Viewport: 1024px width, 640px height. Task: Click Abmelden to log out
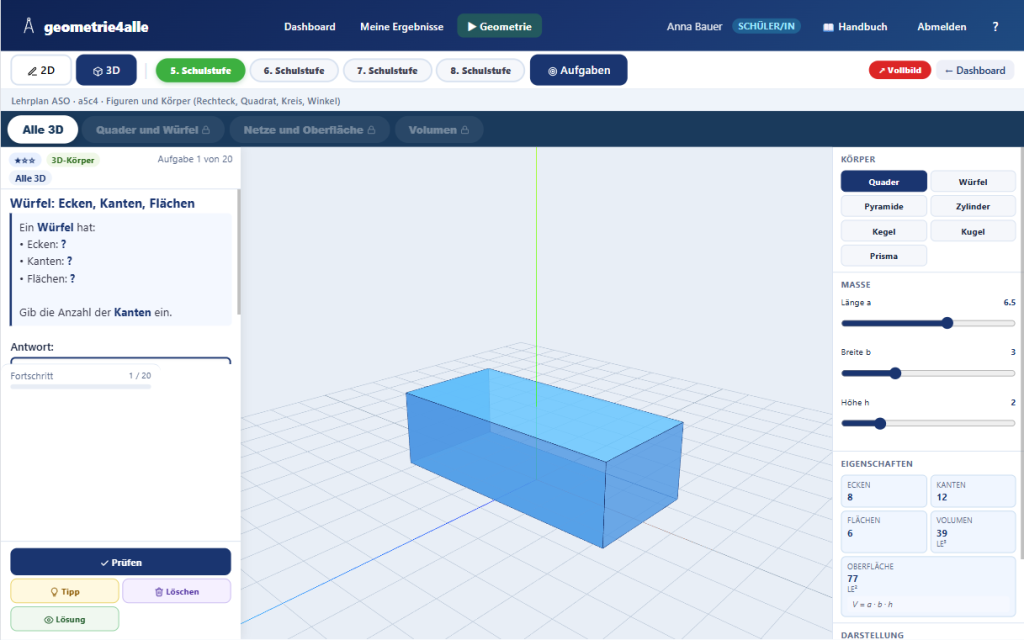[x=942, y=27]
